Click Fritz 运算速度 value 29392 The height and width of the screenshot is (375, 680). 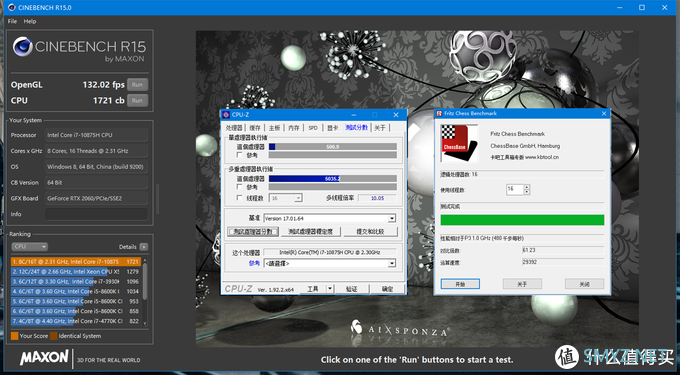pos(563,262)
